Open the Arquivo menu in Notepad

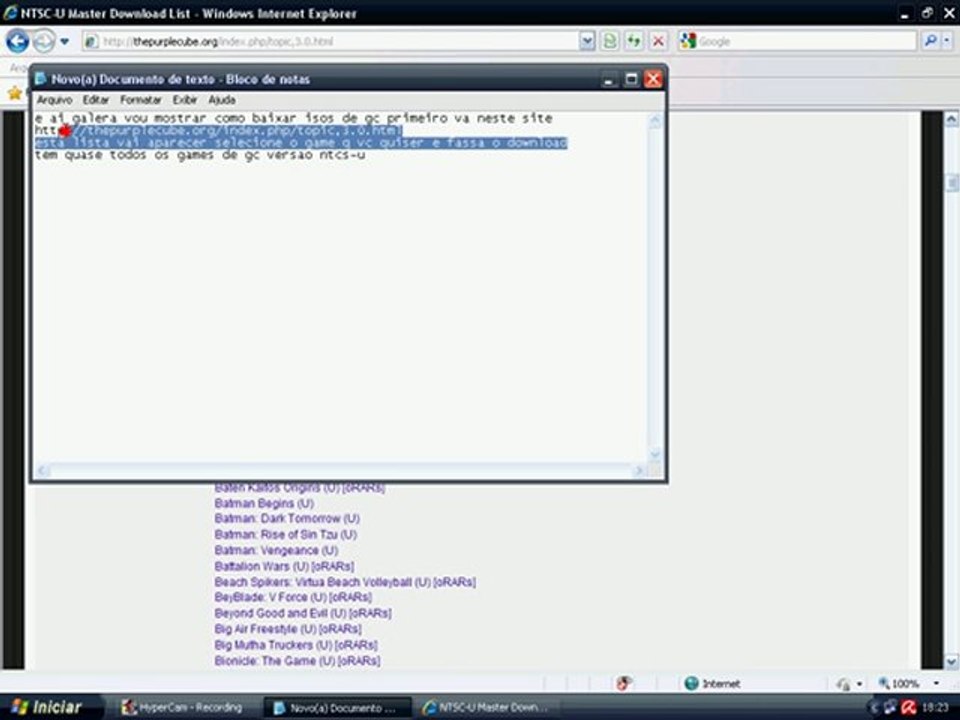pos(54,100)
